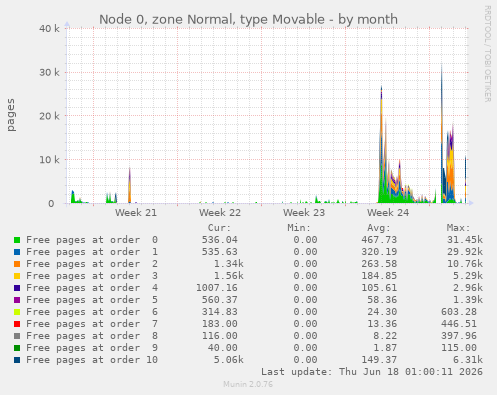Click 'Free pages at order 4' legend label
Screen dimensions: 497x395
[92, 288]
